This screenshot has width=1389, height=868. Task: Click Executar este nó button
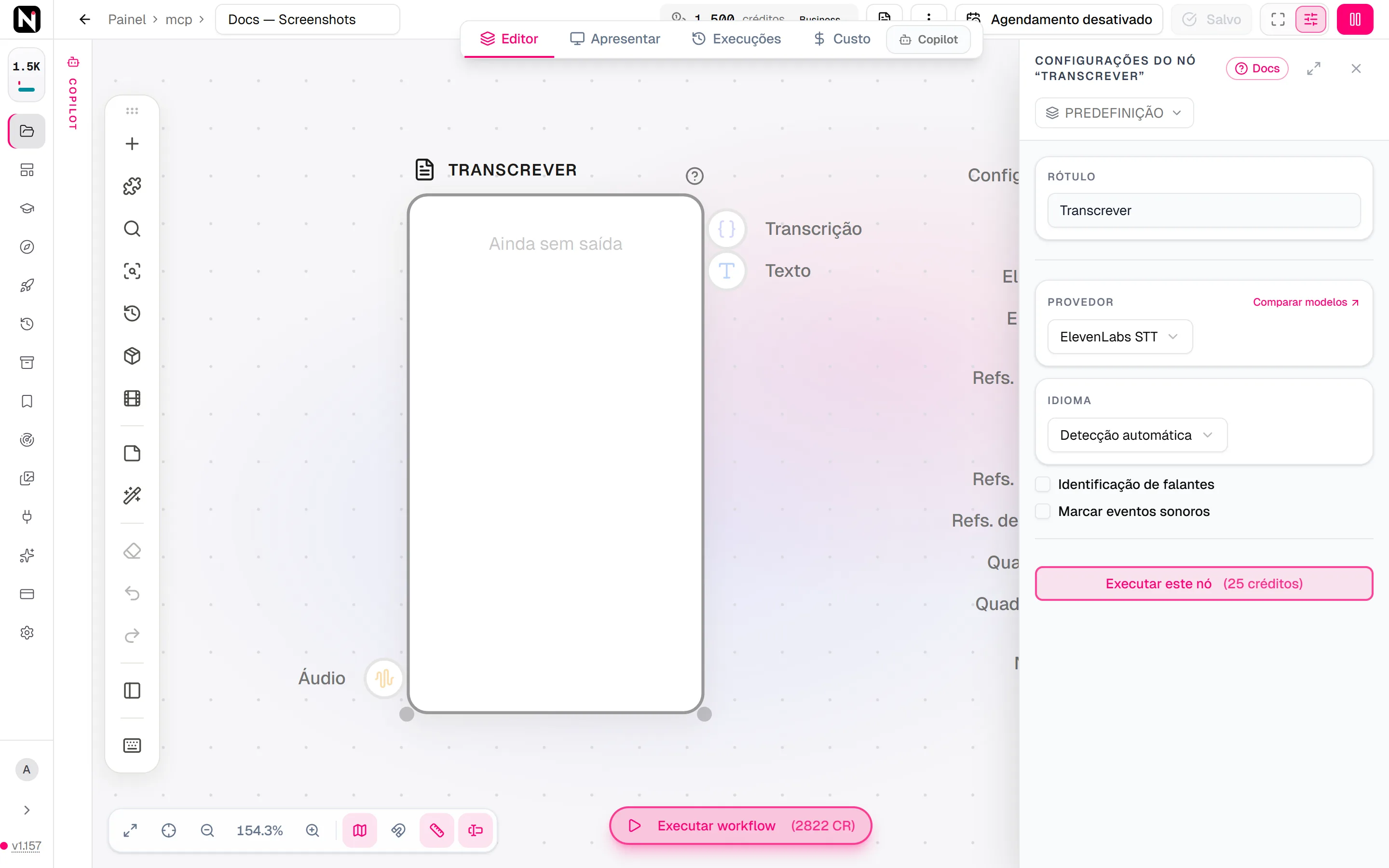point(1204,583)
